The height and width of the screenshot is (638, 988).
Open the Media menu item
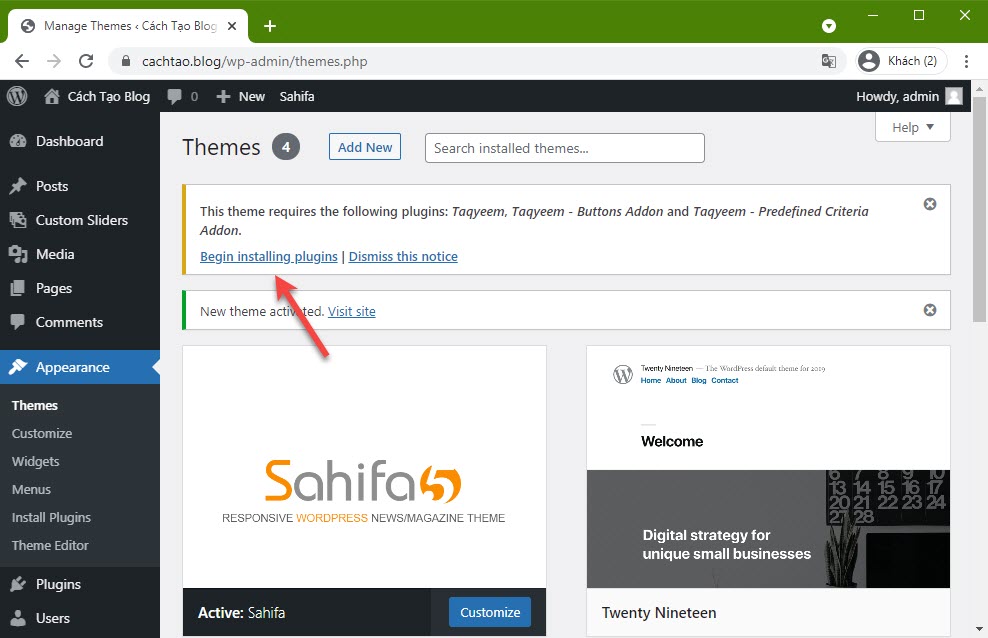click(x=80, y=254)
